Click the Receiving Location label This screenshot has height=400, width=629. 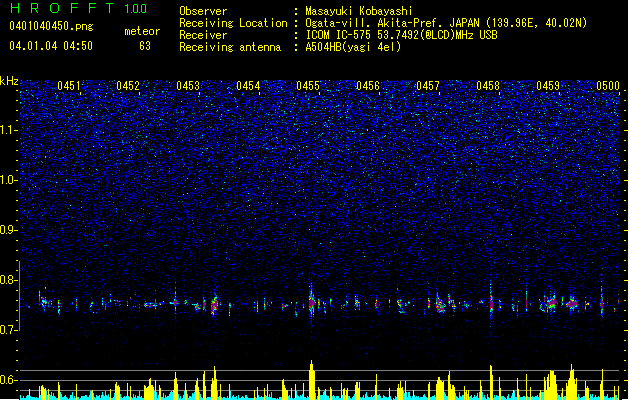click(x=233, y=23)
